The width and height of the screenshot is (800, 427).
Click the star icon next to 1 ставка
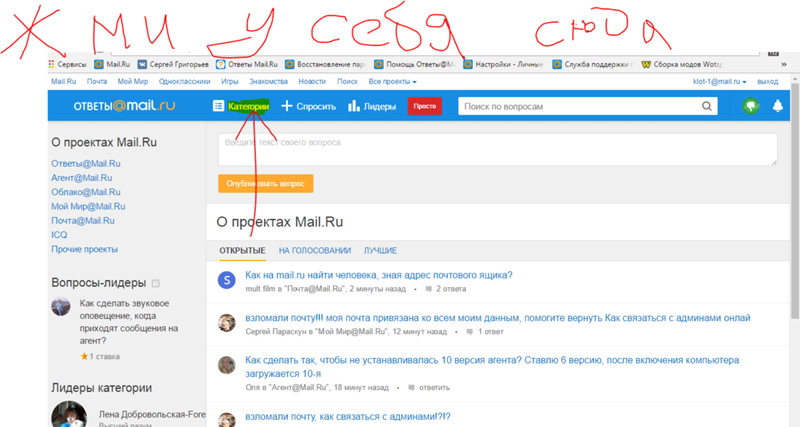[84, 356]
